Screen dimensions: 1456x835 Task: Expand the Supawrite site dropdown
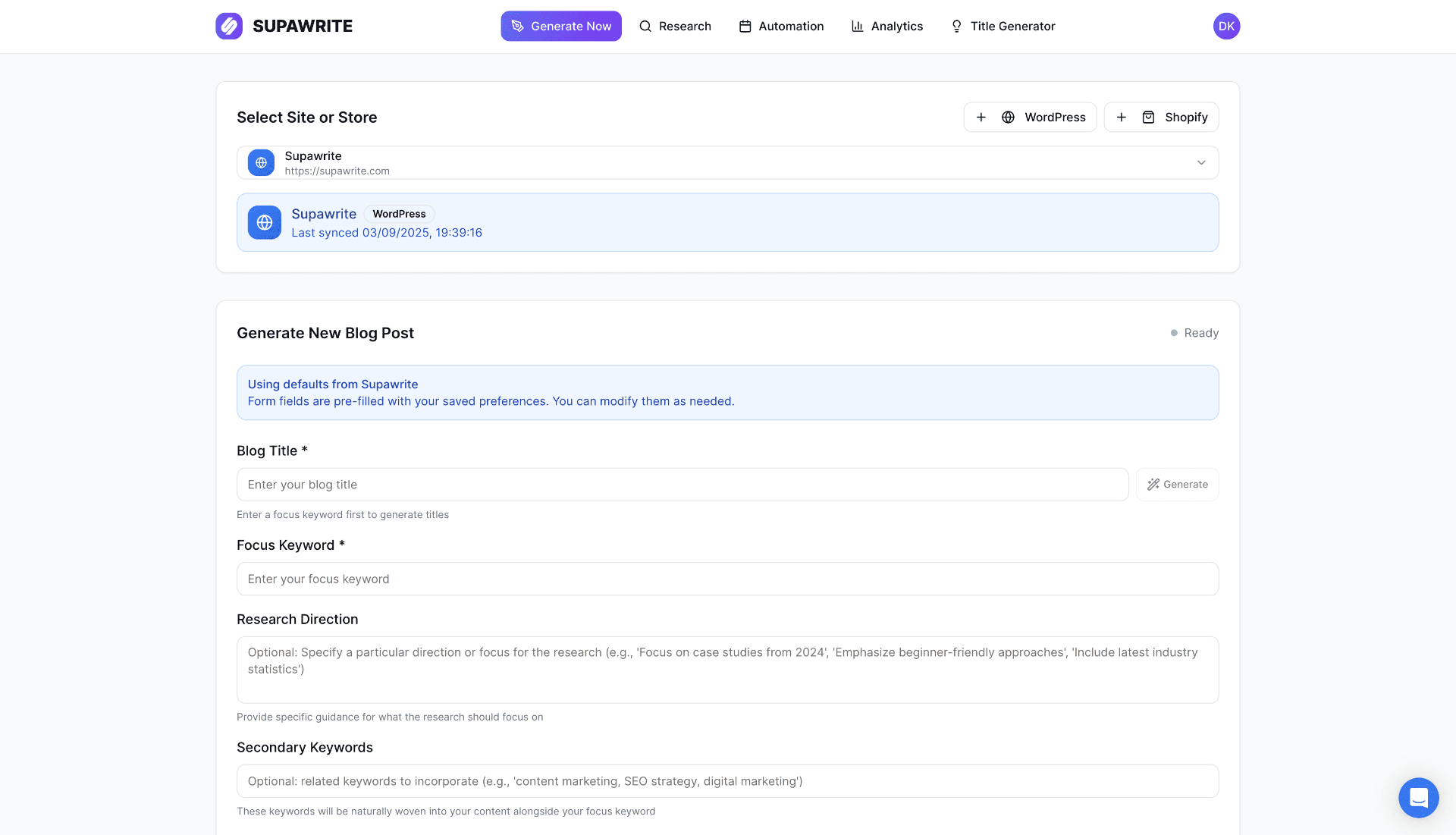coord(1200,162)
